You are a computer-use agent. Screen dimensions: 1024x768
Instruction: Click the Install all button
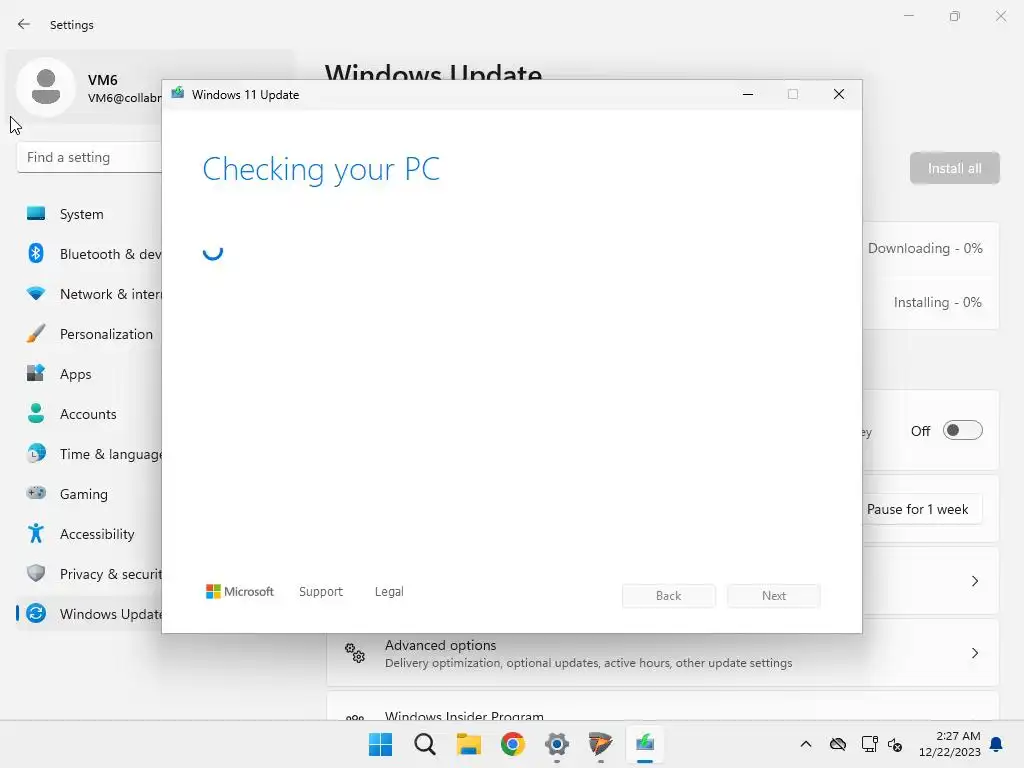pos(954,168)
